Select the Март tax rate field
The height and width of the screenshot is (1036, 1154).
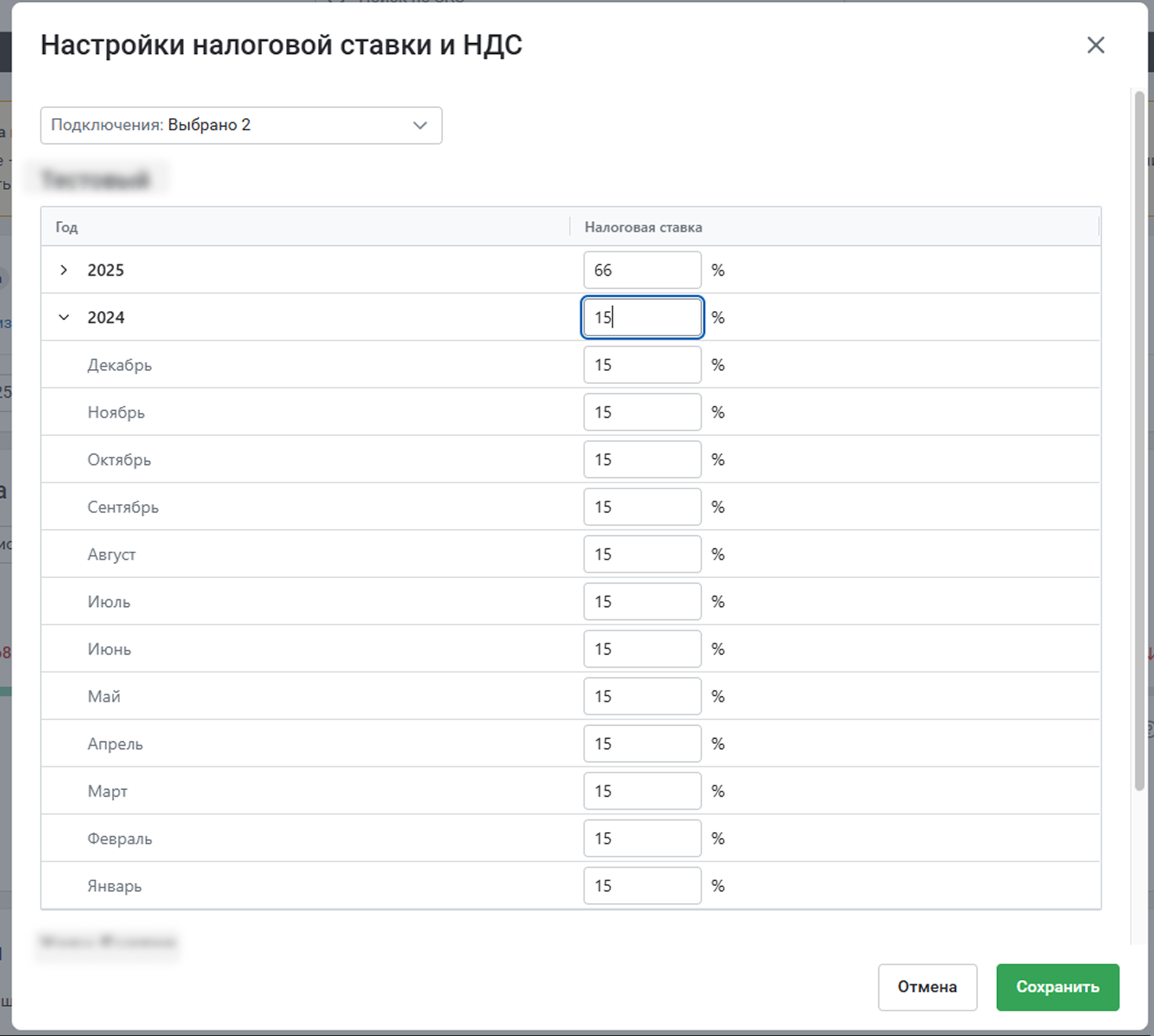(642, 791)
